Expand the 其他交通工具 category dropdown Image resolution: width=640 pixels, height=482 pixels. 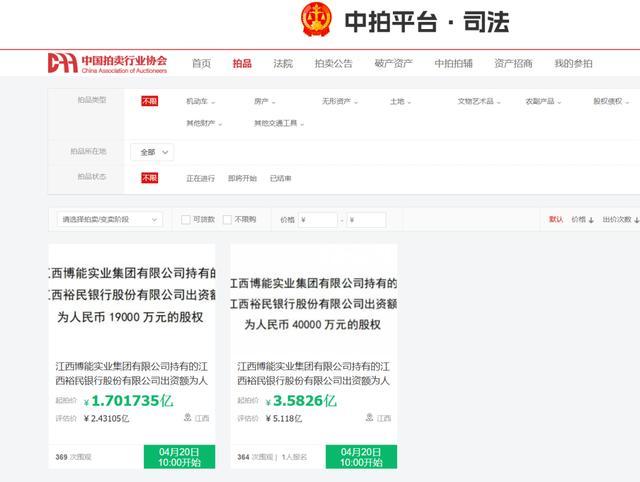(279, 123)
